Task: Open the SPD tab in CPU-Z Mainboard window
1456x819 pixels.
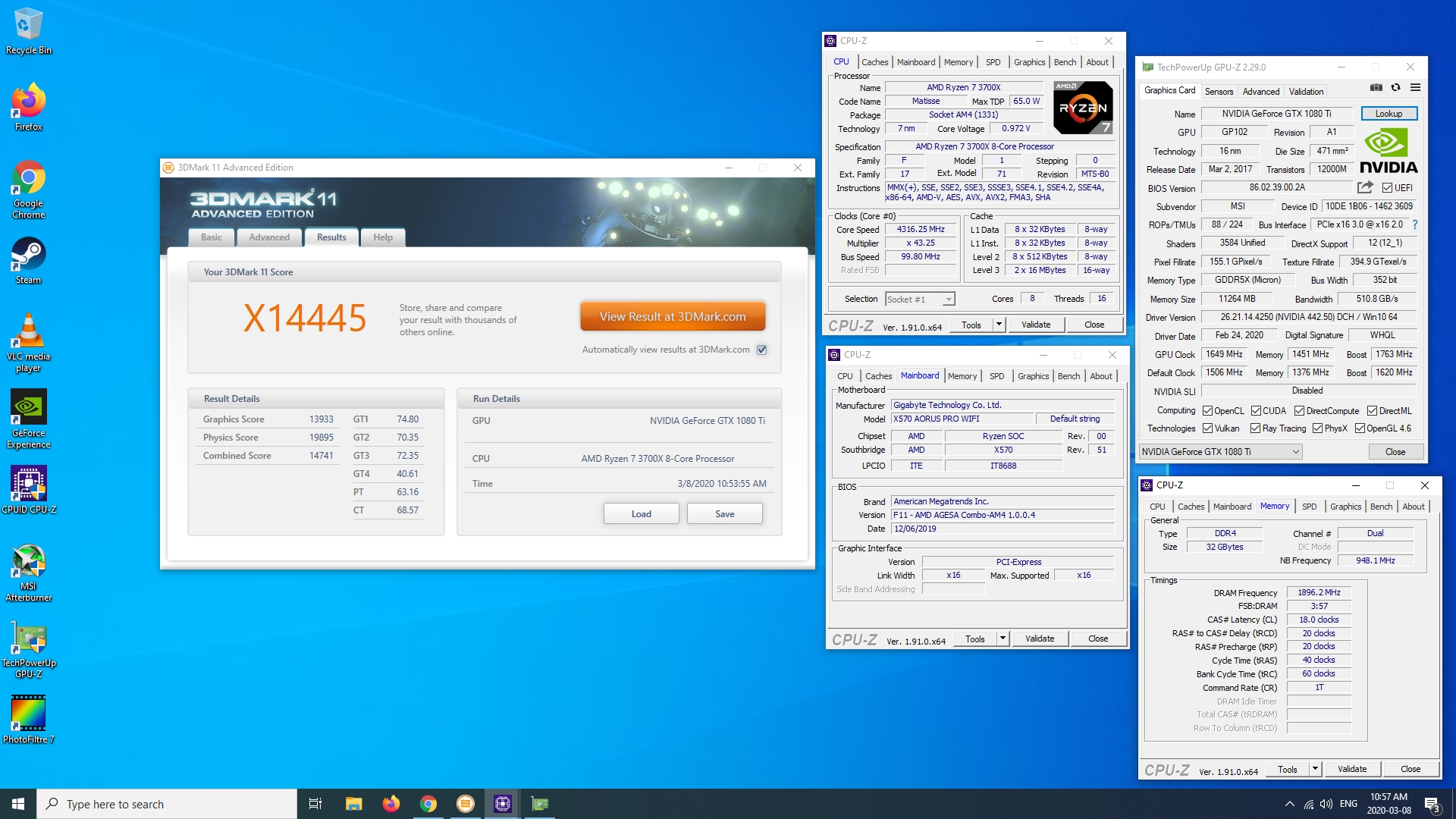Action: click(996, 376)
